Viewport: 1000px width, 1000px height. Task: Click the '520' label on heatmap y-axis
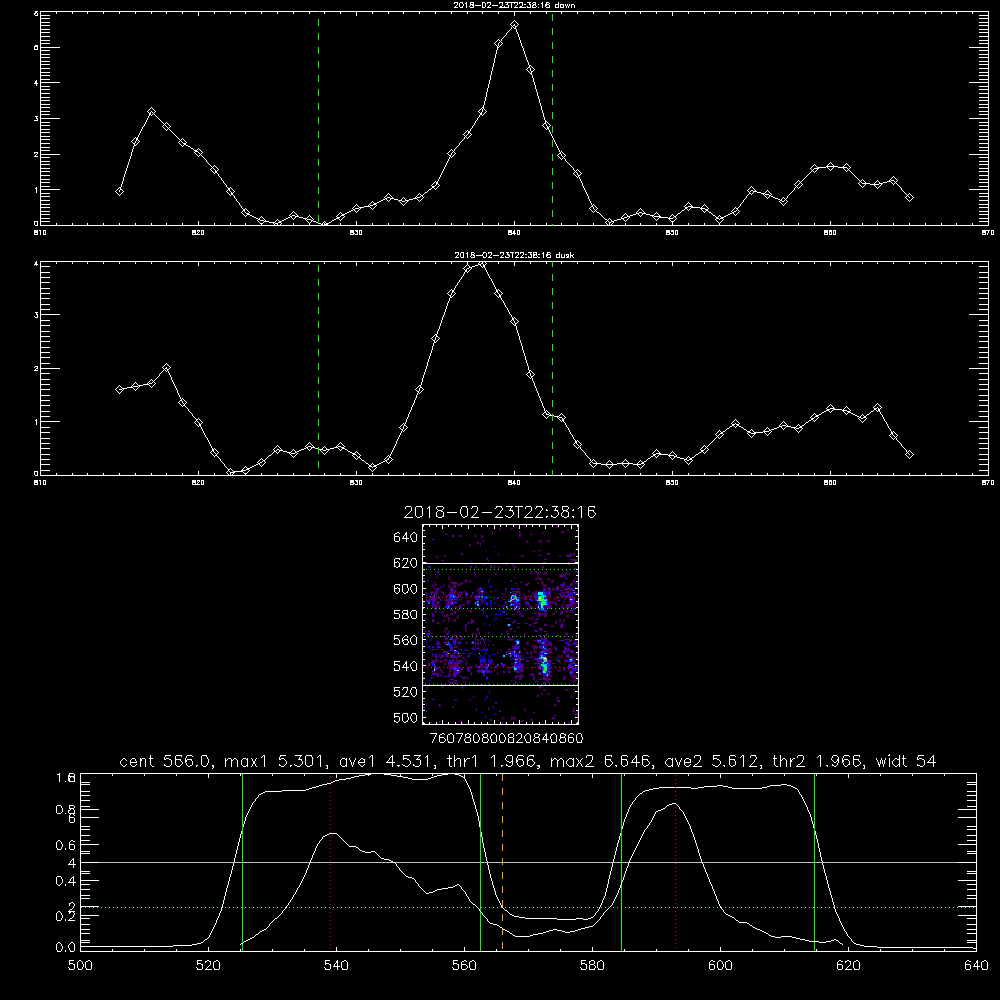[406, 692]
